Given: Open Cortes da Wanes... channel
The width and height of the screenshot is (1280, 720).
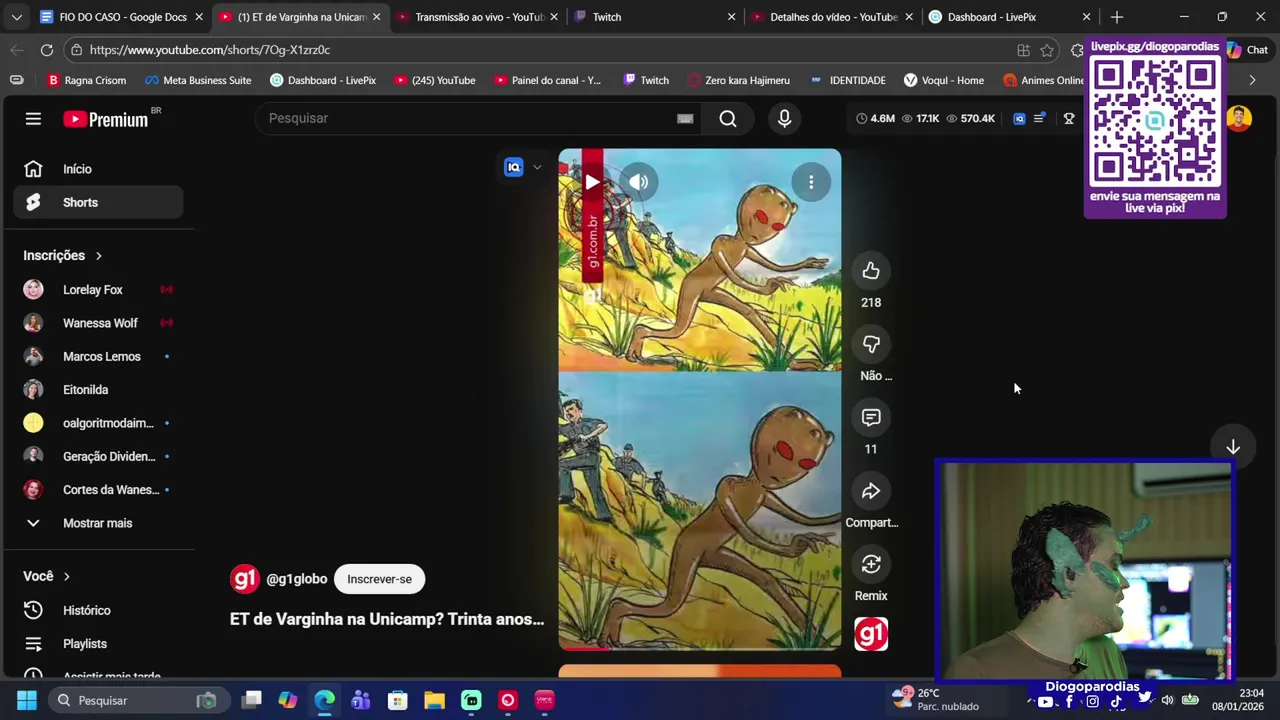Looking at the screenshot, I should click(x=98, y=490).
